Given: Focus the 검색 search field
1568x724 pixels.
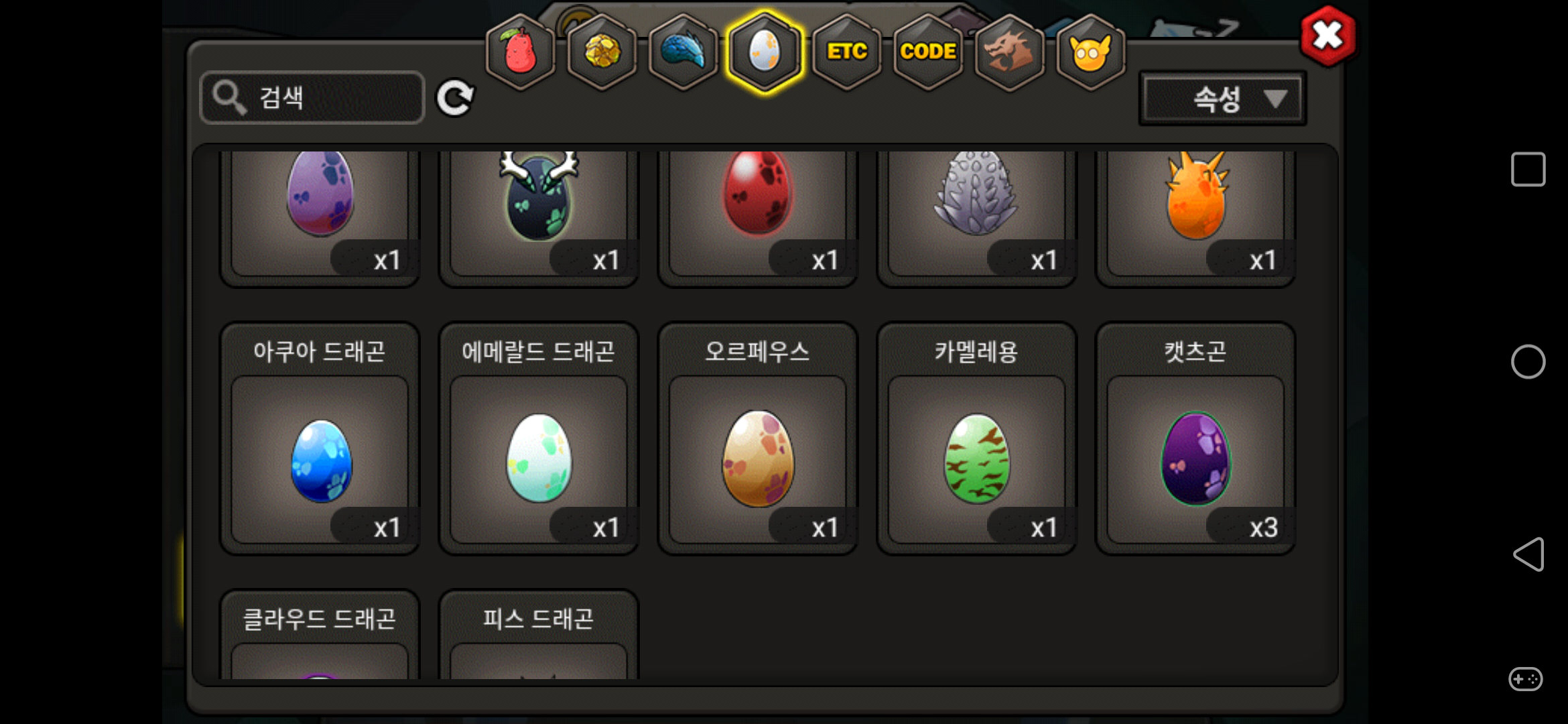Looking at the screenshot, I should (312, 98).
